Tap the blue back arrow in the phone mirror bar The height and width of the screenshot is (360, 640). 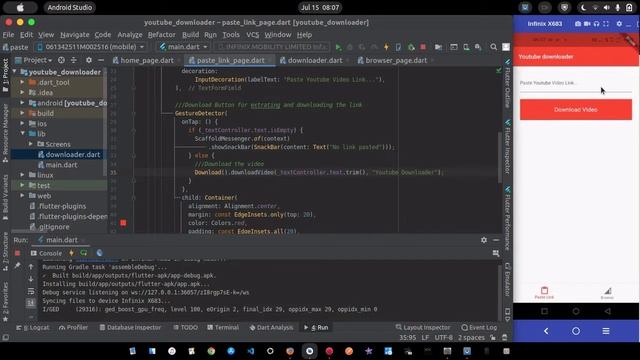coord(546,331)
